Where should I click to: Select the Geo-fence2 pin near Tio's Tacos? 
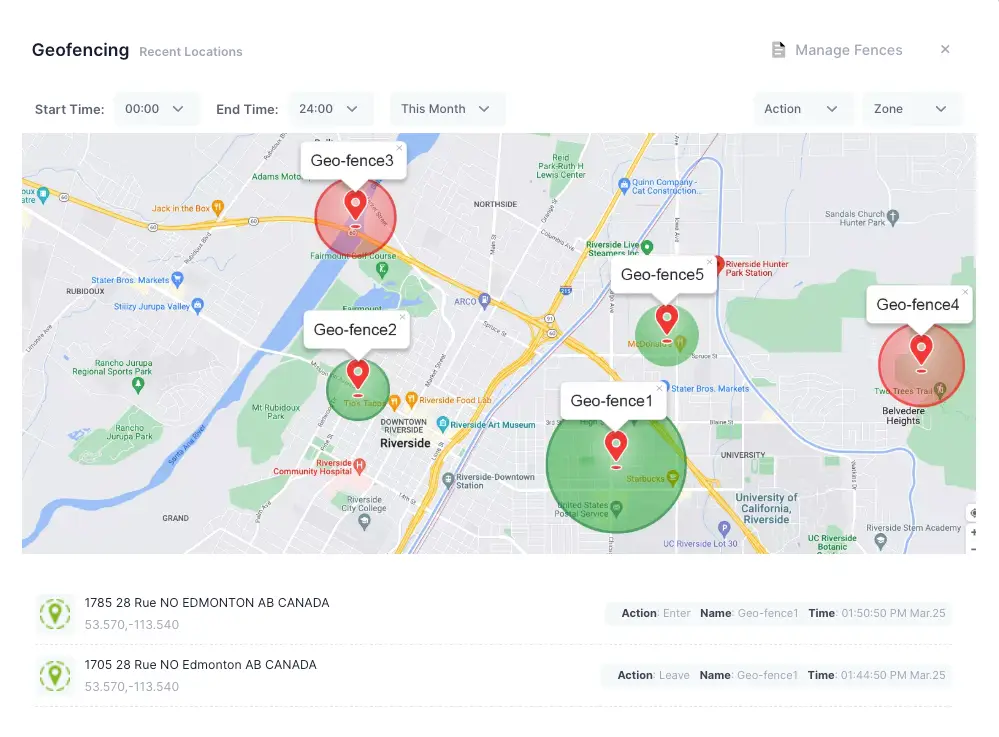(358, 375)
